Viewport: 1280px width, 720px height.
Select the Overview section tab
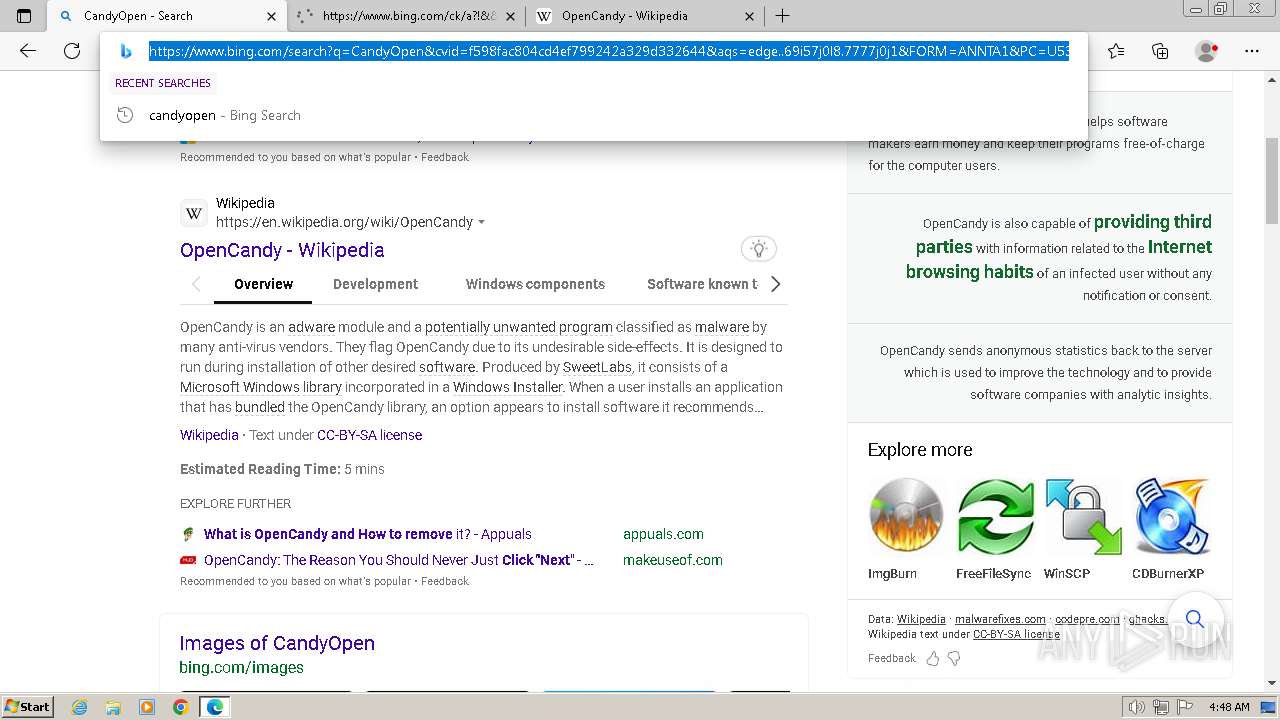263,284
